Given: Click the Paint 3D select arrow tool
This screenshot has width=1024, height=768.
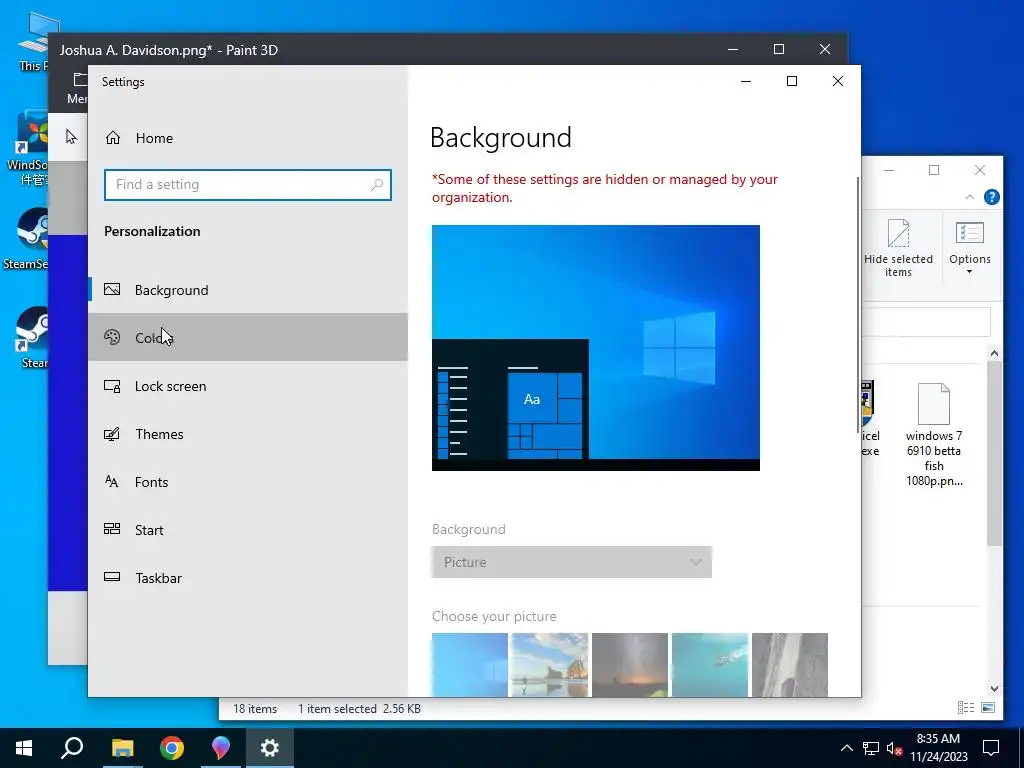Looking at the screenshot, I should point(71,136).
